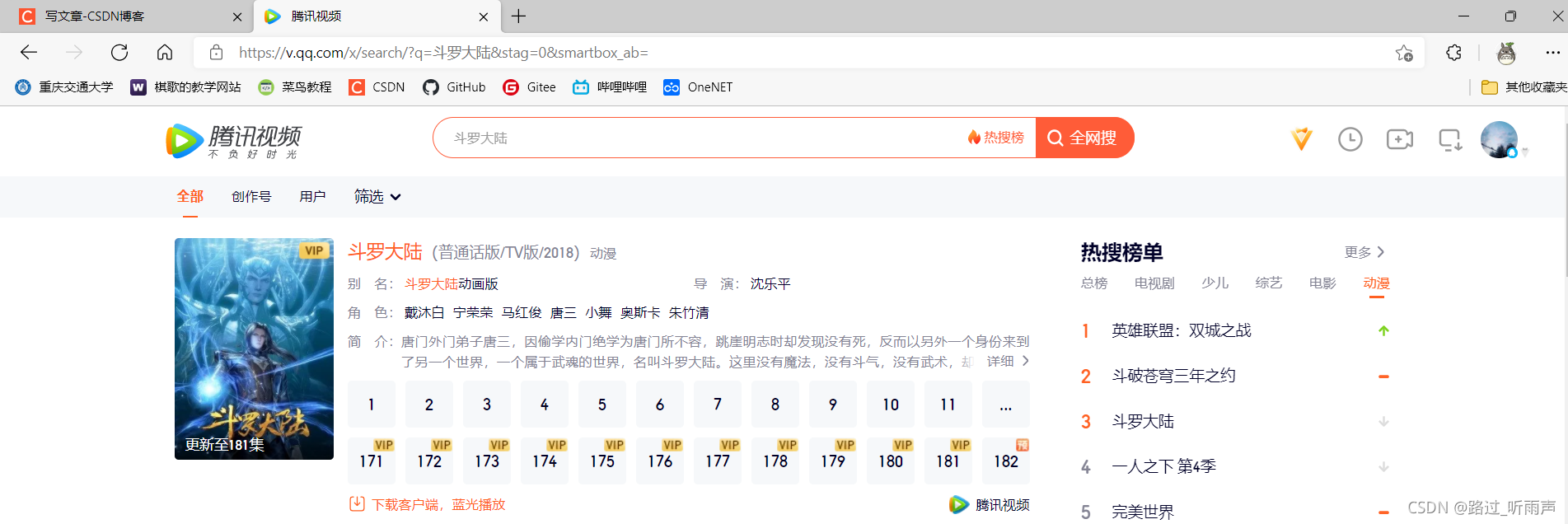Click the Tencent Video logo
This screenshot has width=1568, height=524.
pyautogui.click(x=233, y=141)
